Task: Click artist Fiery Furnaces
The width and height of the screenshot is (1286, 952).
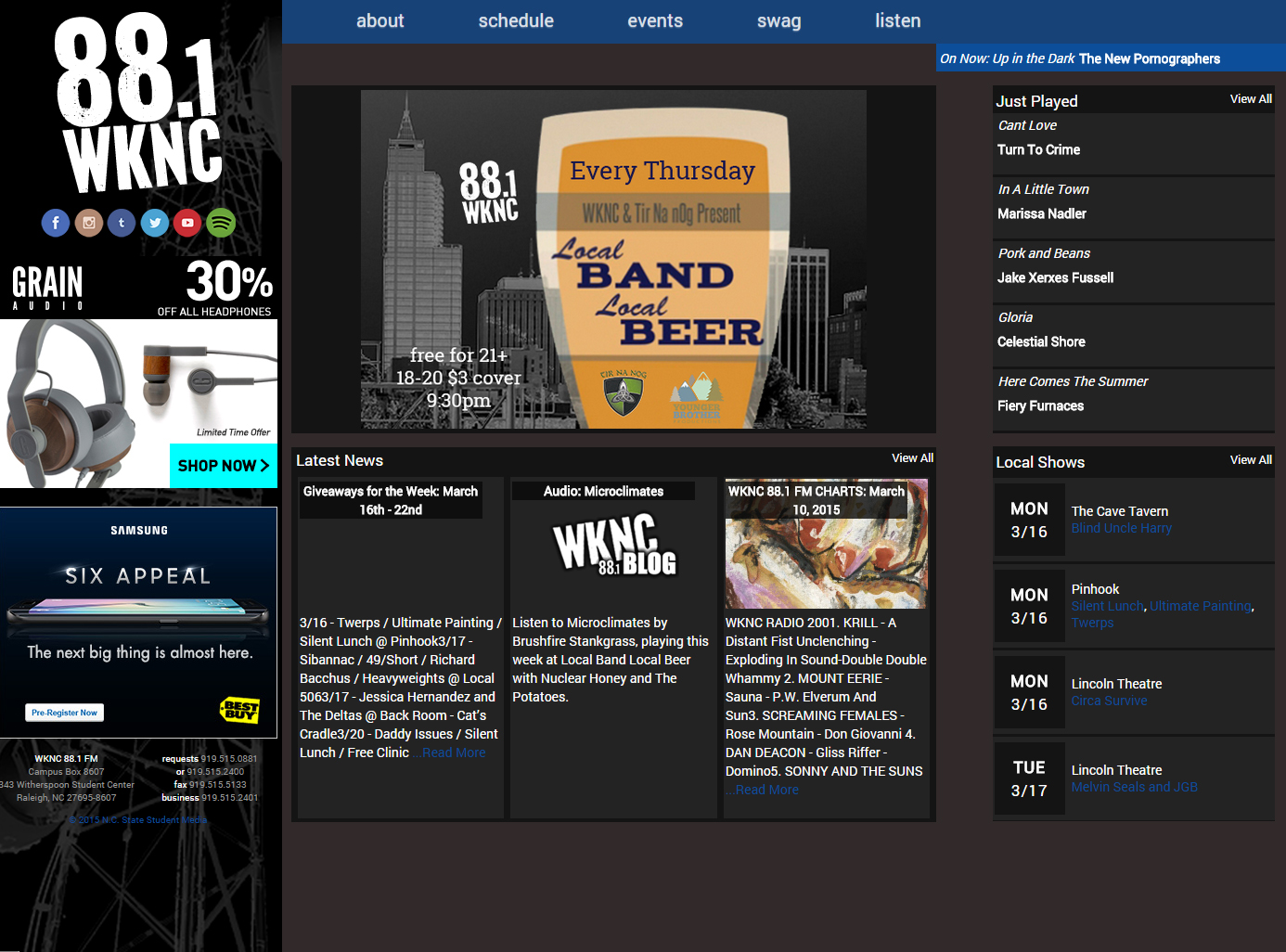Action: click(1040, 405)
